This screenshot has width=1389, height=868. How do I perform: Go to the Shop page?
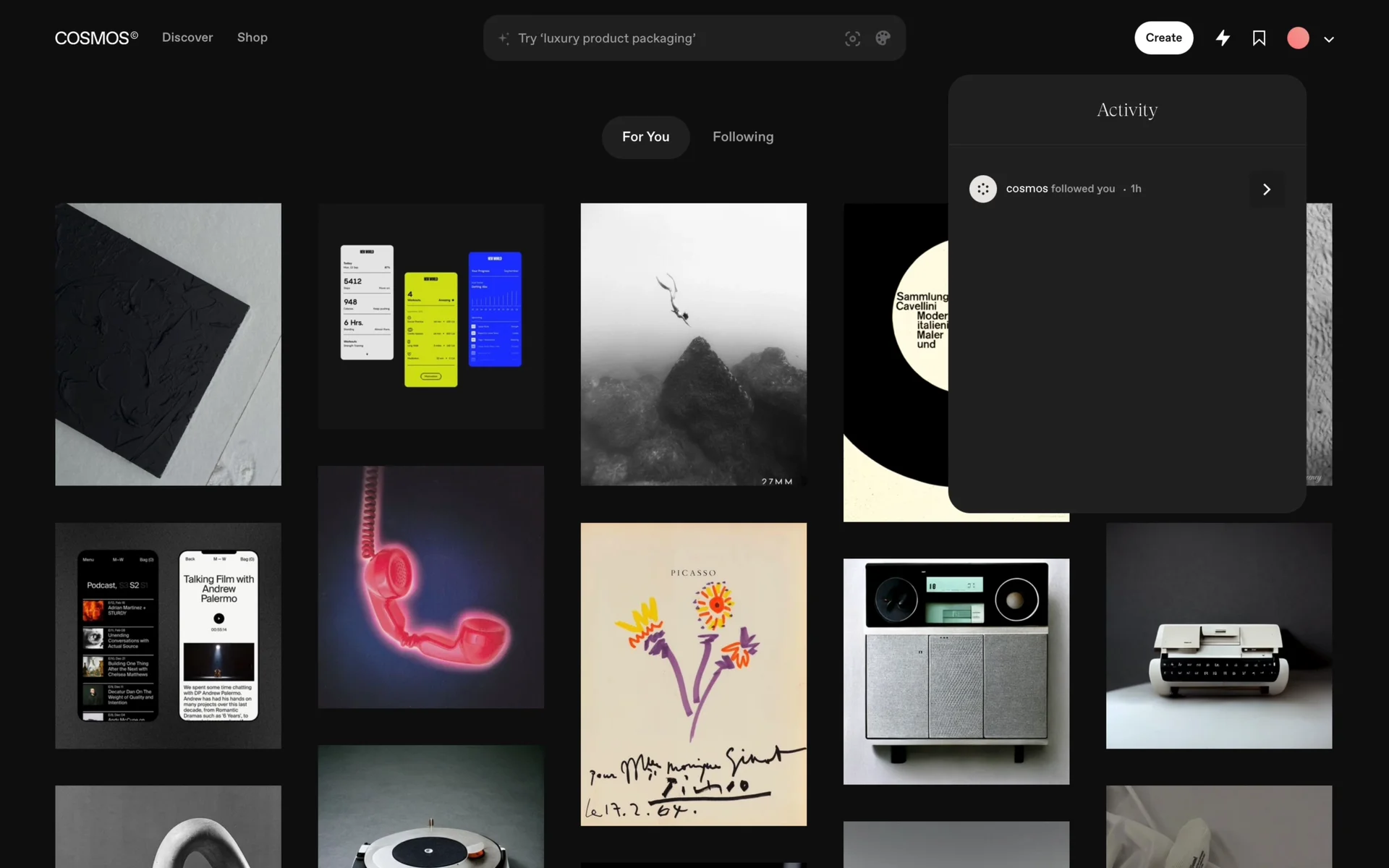pos(252,38)
